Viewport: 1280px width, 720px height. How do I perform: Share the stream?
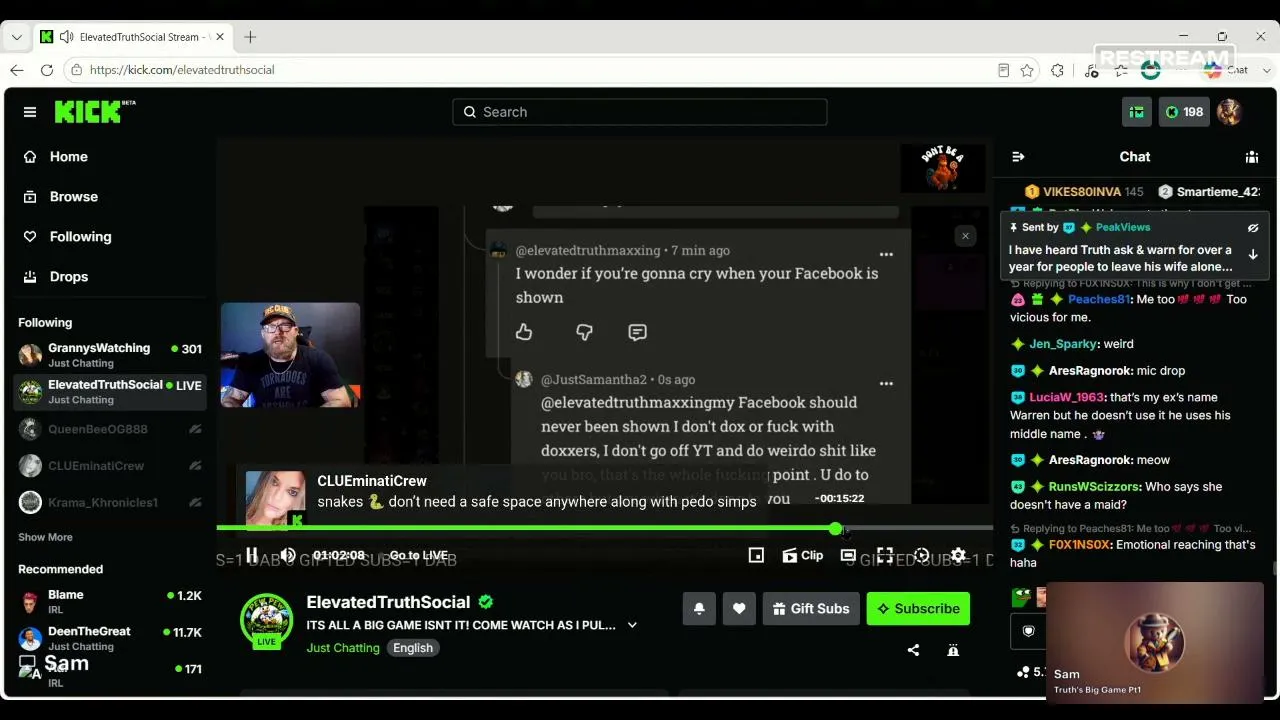[x=913, y=650]
